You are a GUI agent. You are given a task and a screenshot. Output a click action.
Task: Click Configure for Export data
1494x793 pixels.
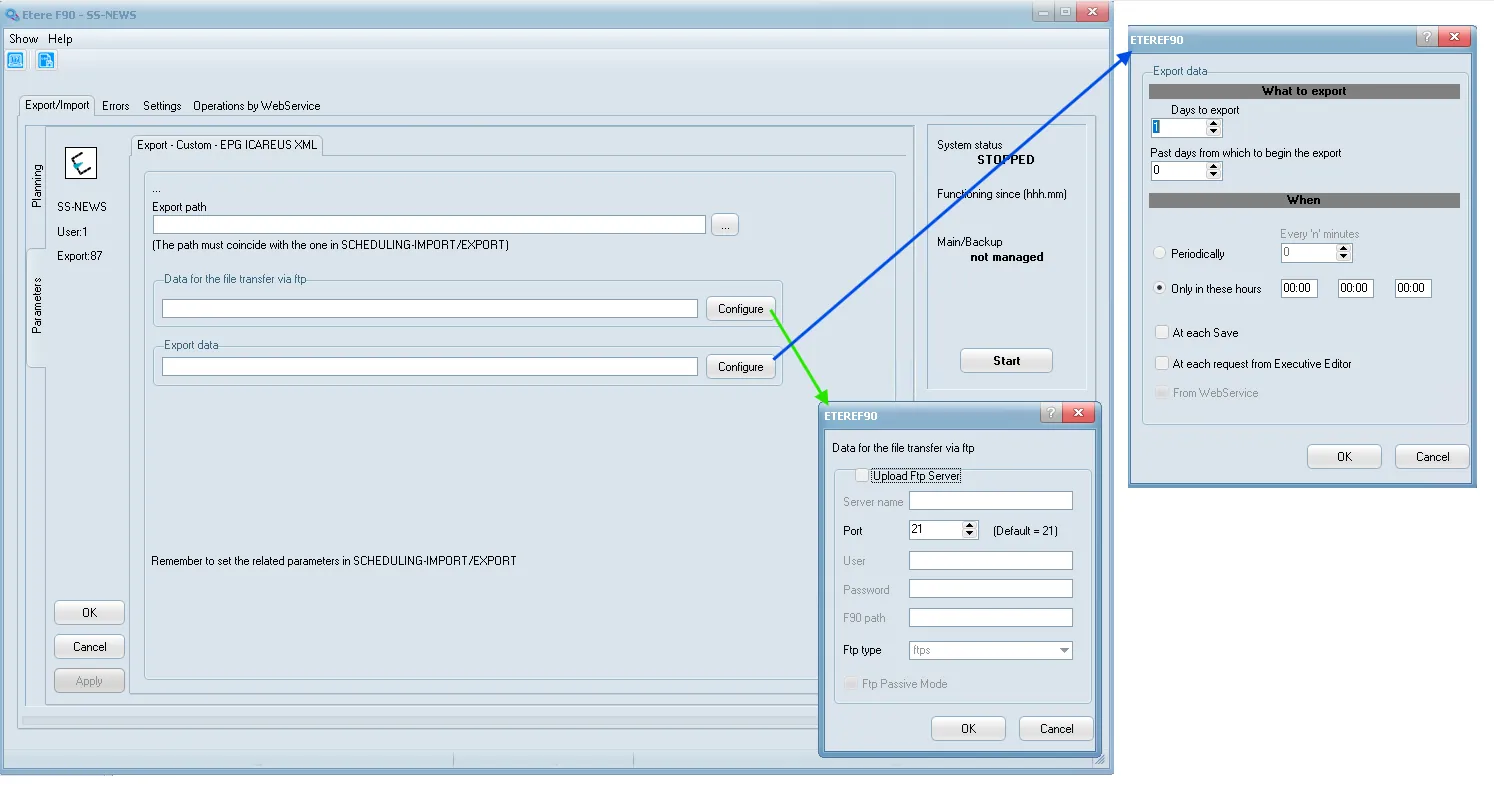pyautogui.click(x=740, y=367)
